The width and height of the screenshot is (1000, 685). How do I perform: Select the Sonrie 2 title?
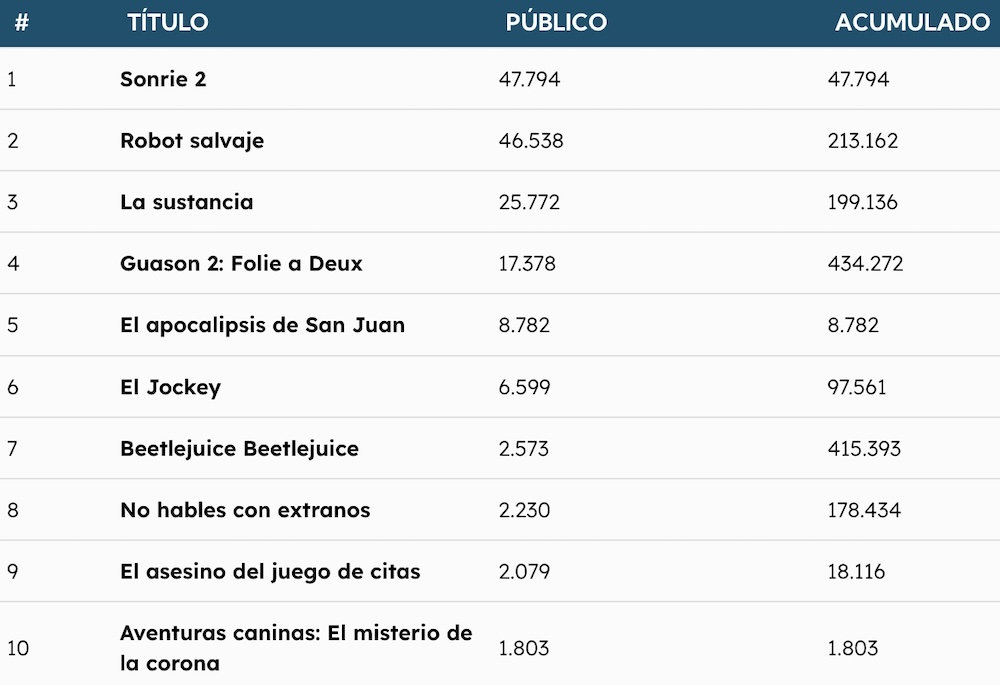tap(163, 79)
